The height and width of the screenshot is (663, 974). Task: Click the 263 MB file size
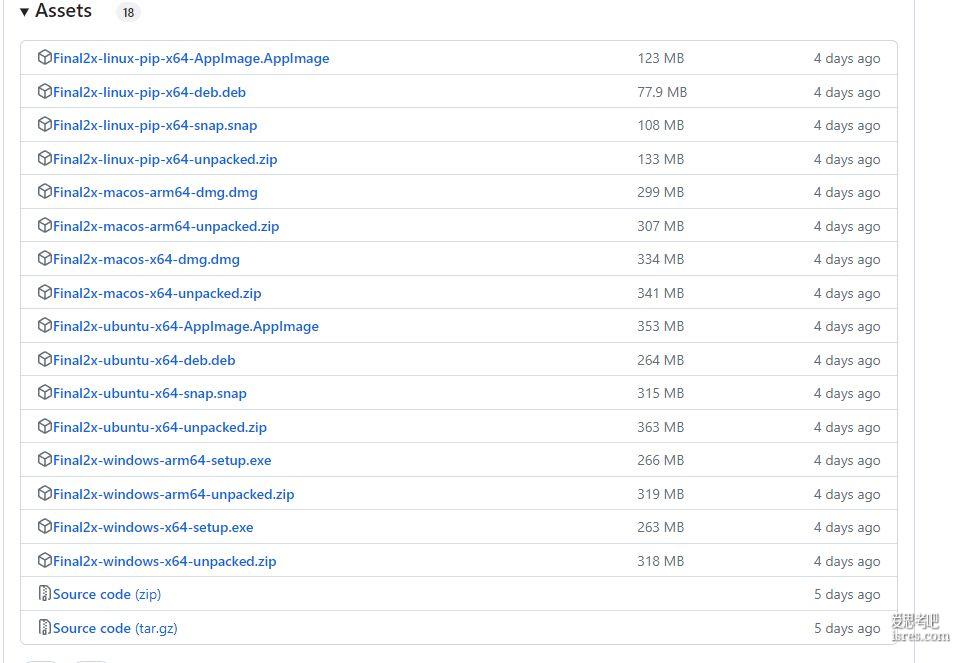(x=660, y=528)
